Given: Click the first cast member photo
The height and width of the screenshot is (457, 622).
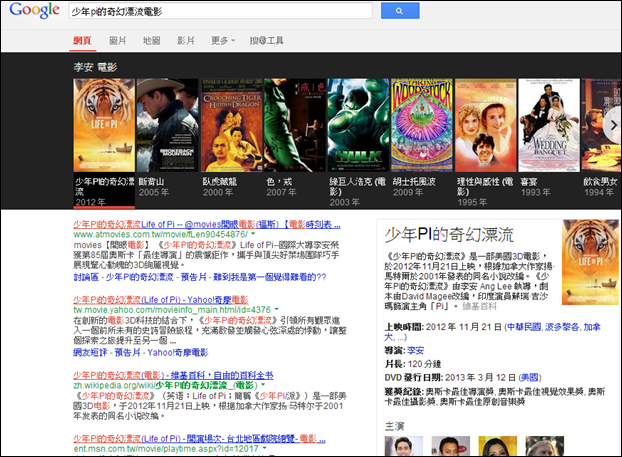Looking at the screenshot, I should pyautogui.click(x=403, y=446).
